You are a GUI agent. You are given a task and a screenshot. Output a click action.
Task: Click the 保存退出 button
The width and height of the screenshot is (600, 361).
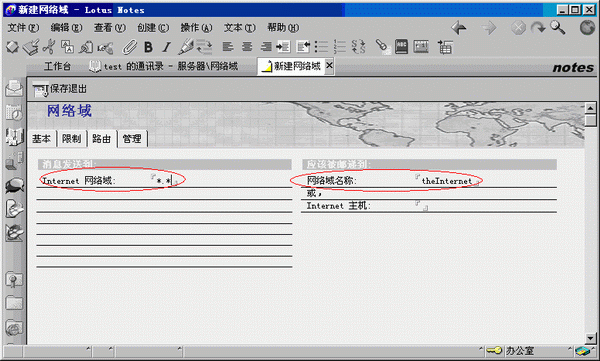pos(60,89)
